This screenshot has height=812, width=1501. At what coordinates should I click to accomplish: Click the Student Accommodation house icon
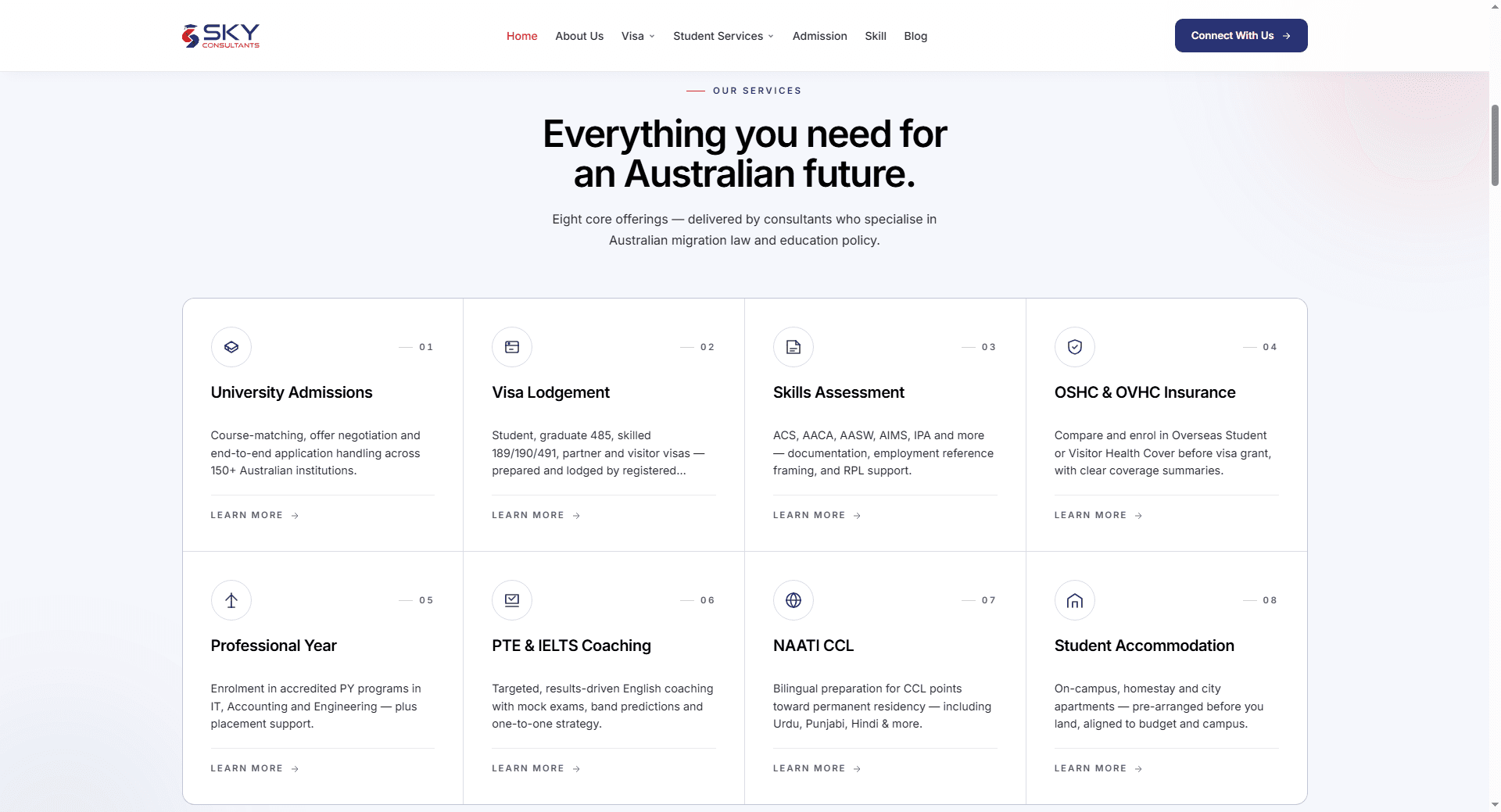click(x=1075, y=600)
